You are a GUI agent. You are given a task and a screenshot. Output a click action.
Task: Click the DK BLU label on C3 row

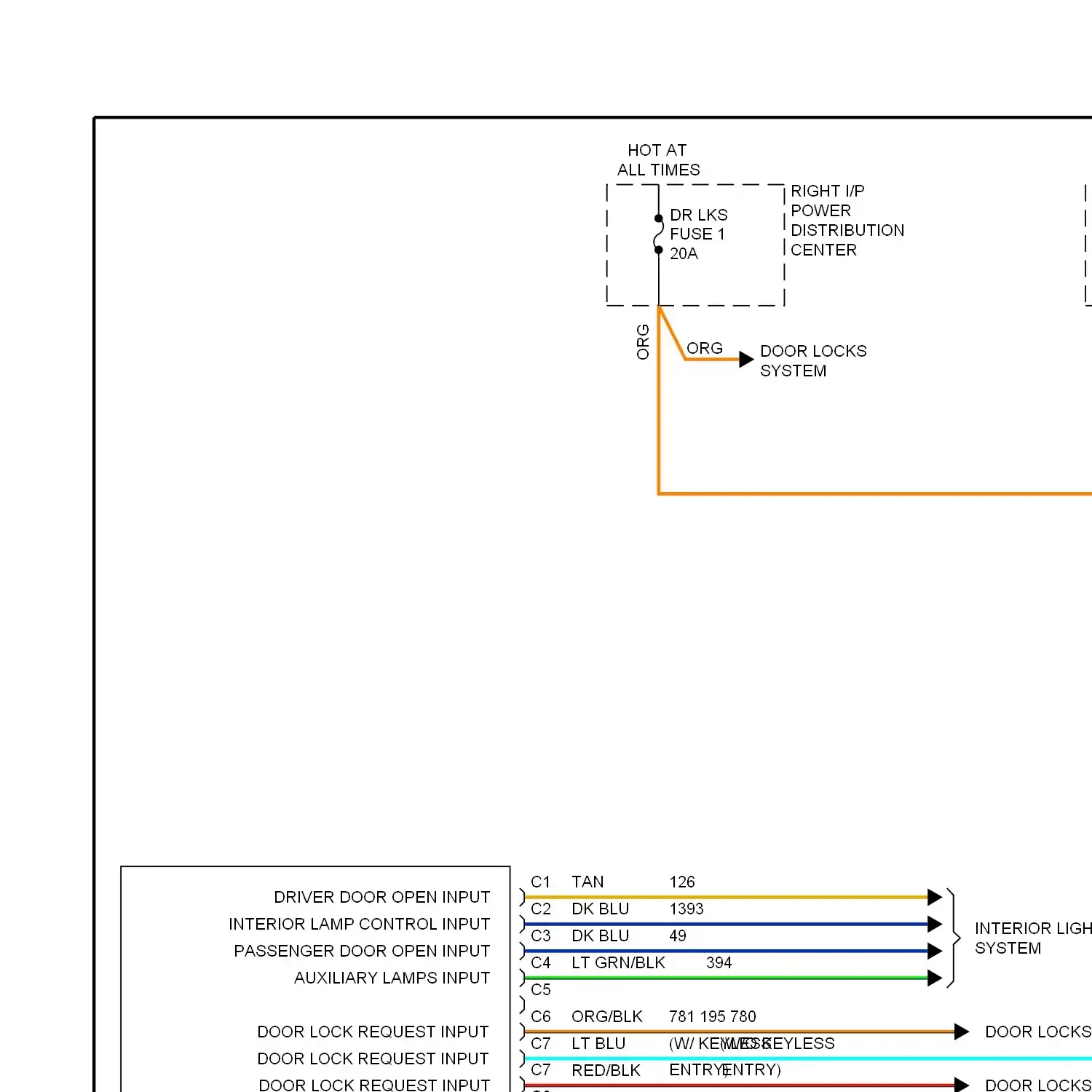601,936
